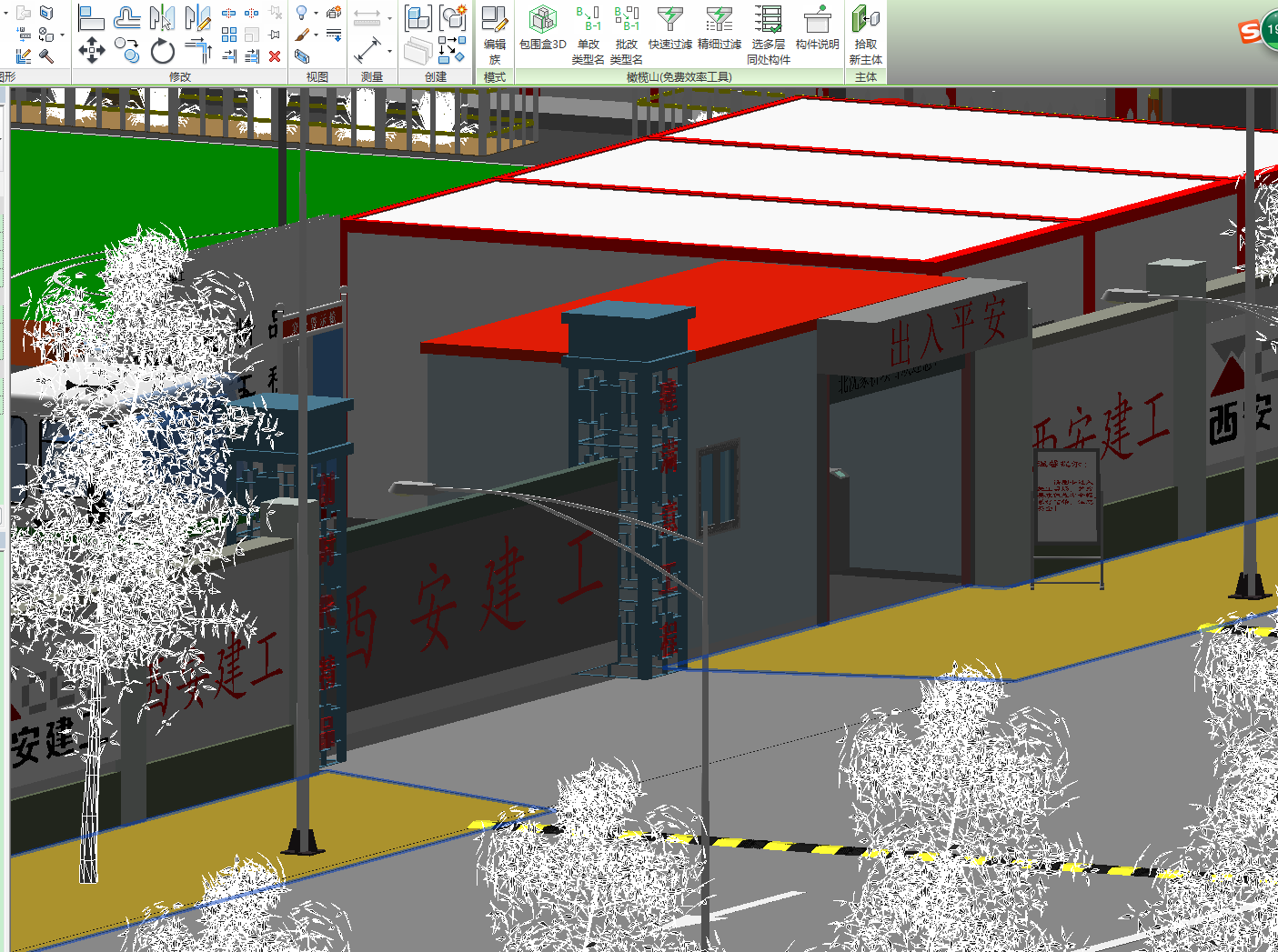Click the Pin icon

tap(275, 35)
